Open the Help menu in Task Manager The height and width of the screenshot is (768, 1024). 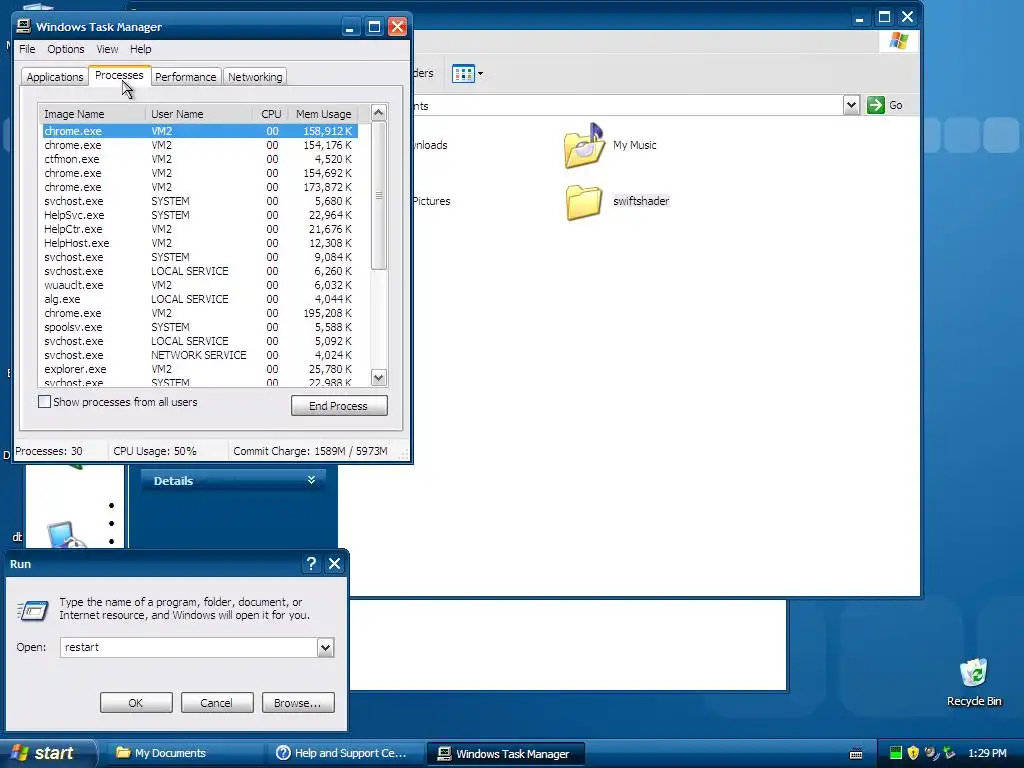click(140, 49)
